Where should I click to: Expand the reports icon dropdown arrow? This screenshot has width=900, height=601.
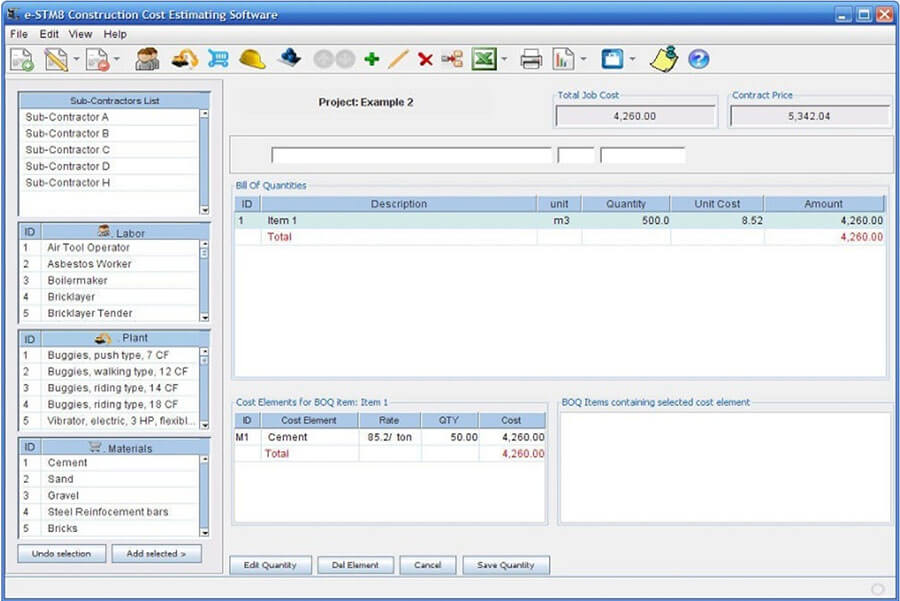point(582,59)
